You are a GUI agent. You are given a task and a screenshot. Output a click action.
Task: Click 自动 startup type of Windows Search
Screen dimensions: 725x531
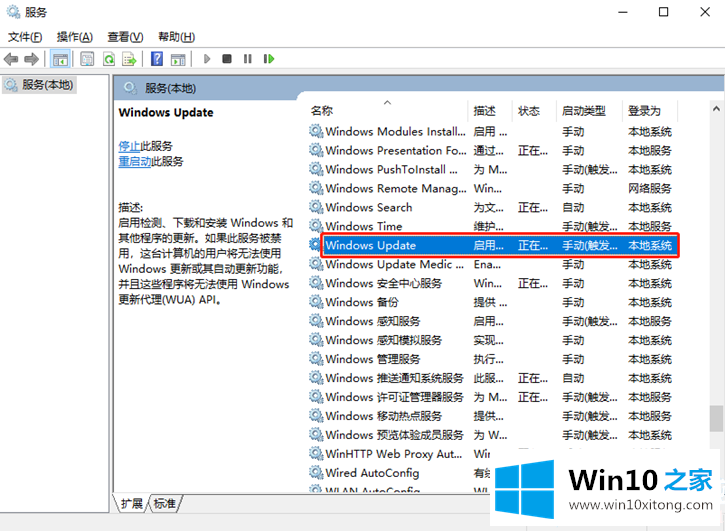[x=573, y=207]
